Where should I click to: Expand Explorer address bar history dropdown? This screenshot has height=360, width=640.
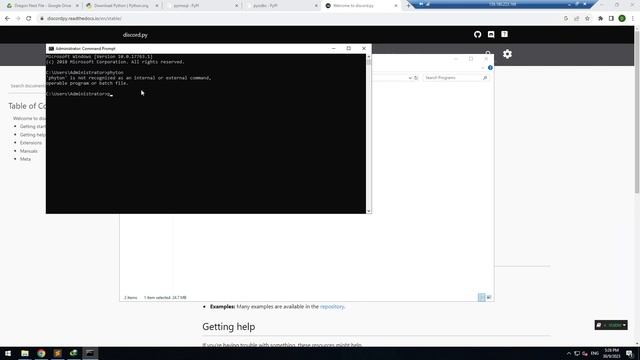point(410,78)
